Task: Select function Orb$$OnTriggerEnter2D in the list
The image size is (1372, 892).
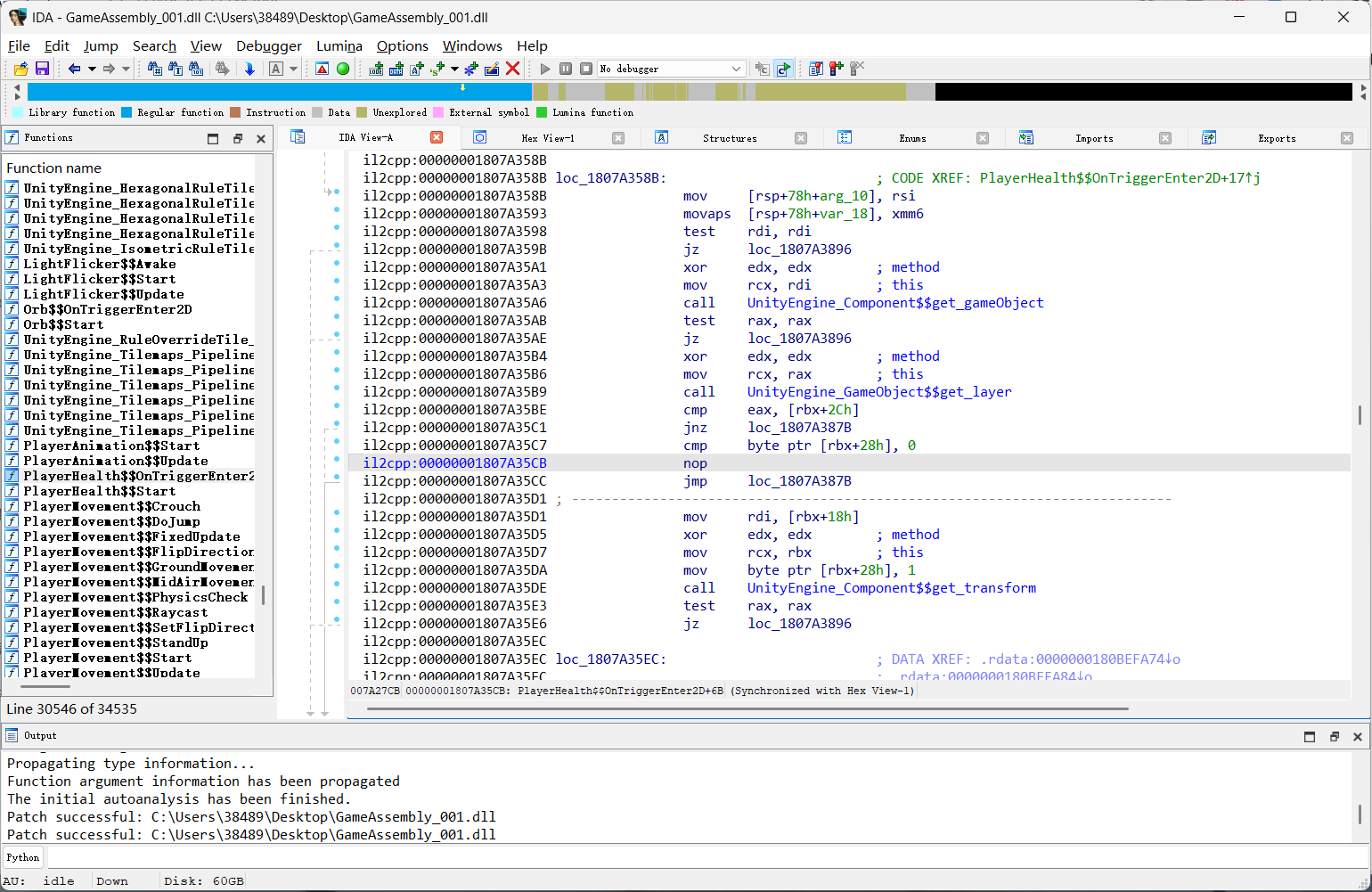Action: (108, 309)
